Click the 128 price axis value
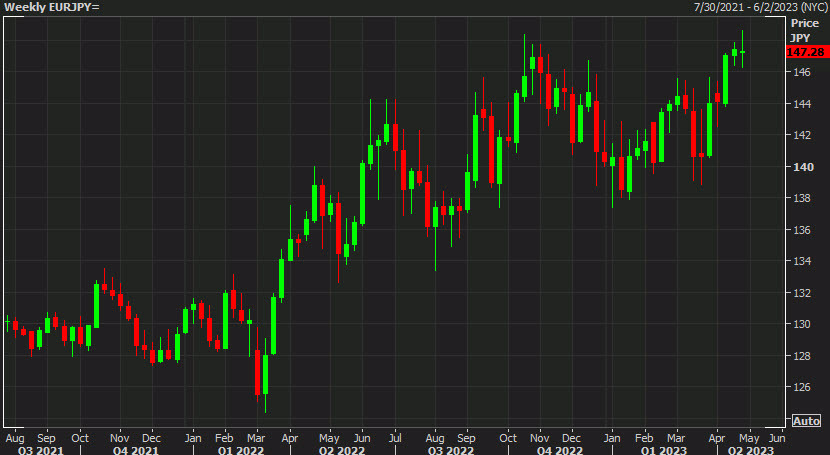This screenshot has width=830, height=455. [801, 356]
